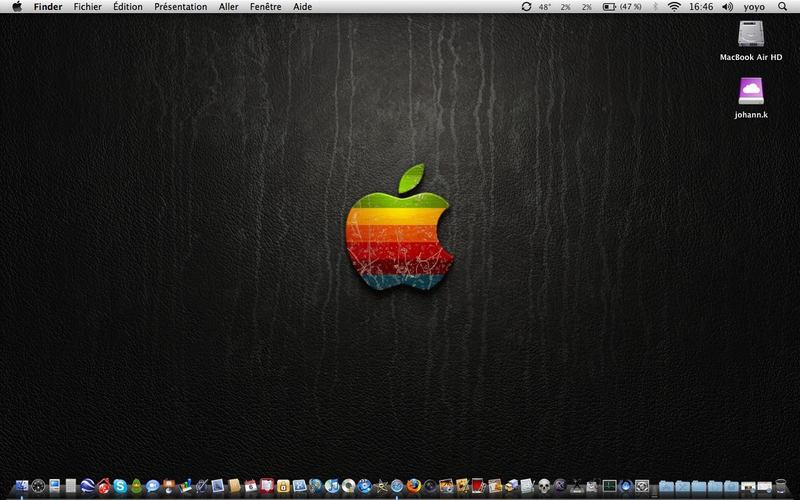The image size is (800, 500).
Task: Open the Finder menu
Action: click(x=48, y=7)
